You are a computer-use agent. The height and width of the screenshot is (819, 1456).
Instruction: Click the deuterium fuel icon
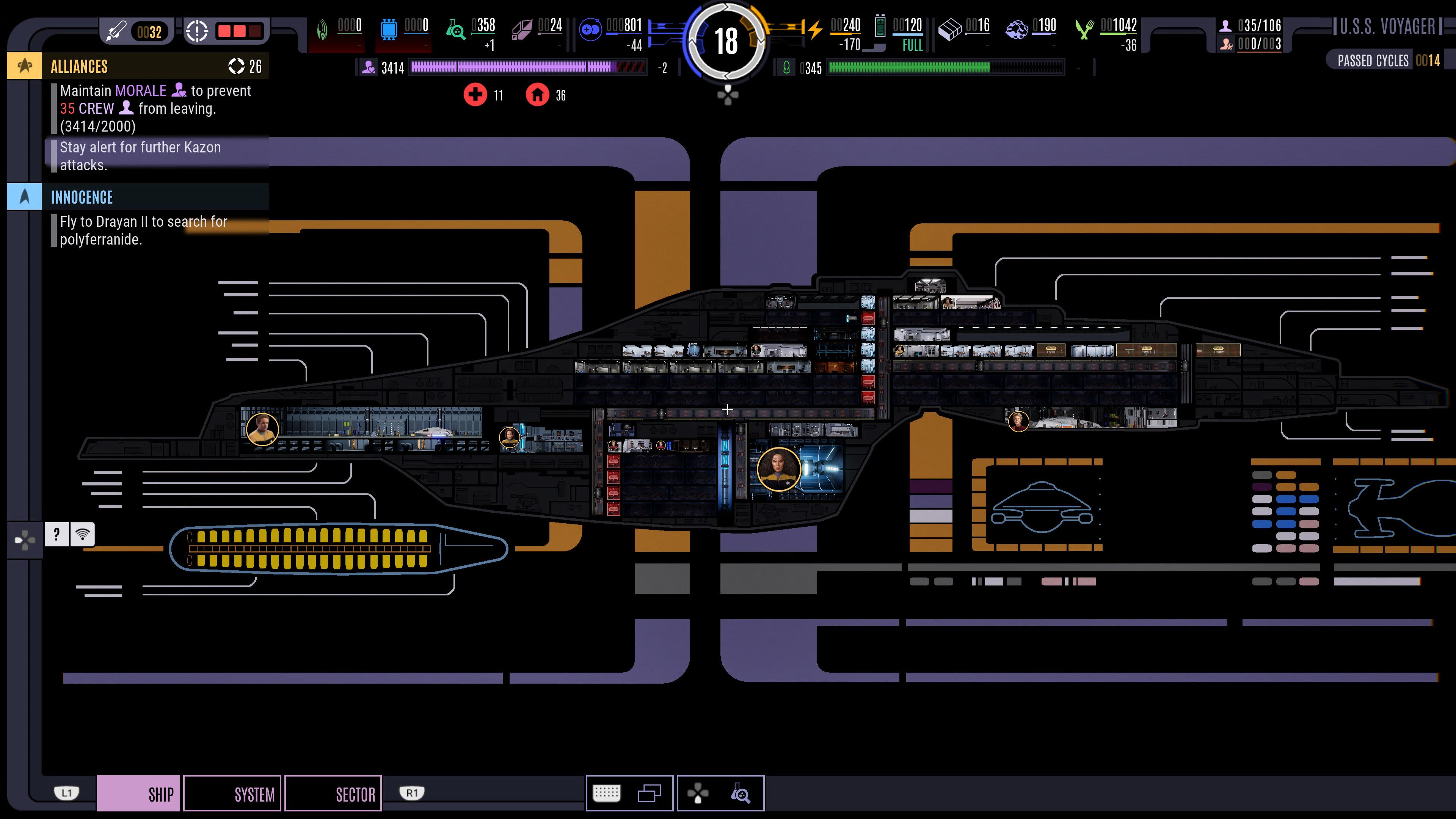click(x=590, y=30)
